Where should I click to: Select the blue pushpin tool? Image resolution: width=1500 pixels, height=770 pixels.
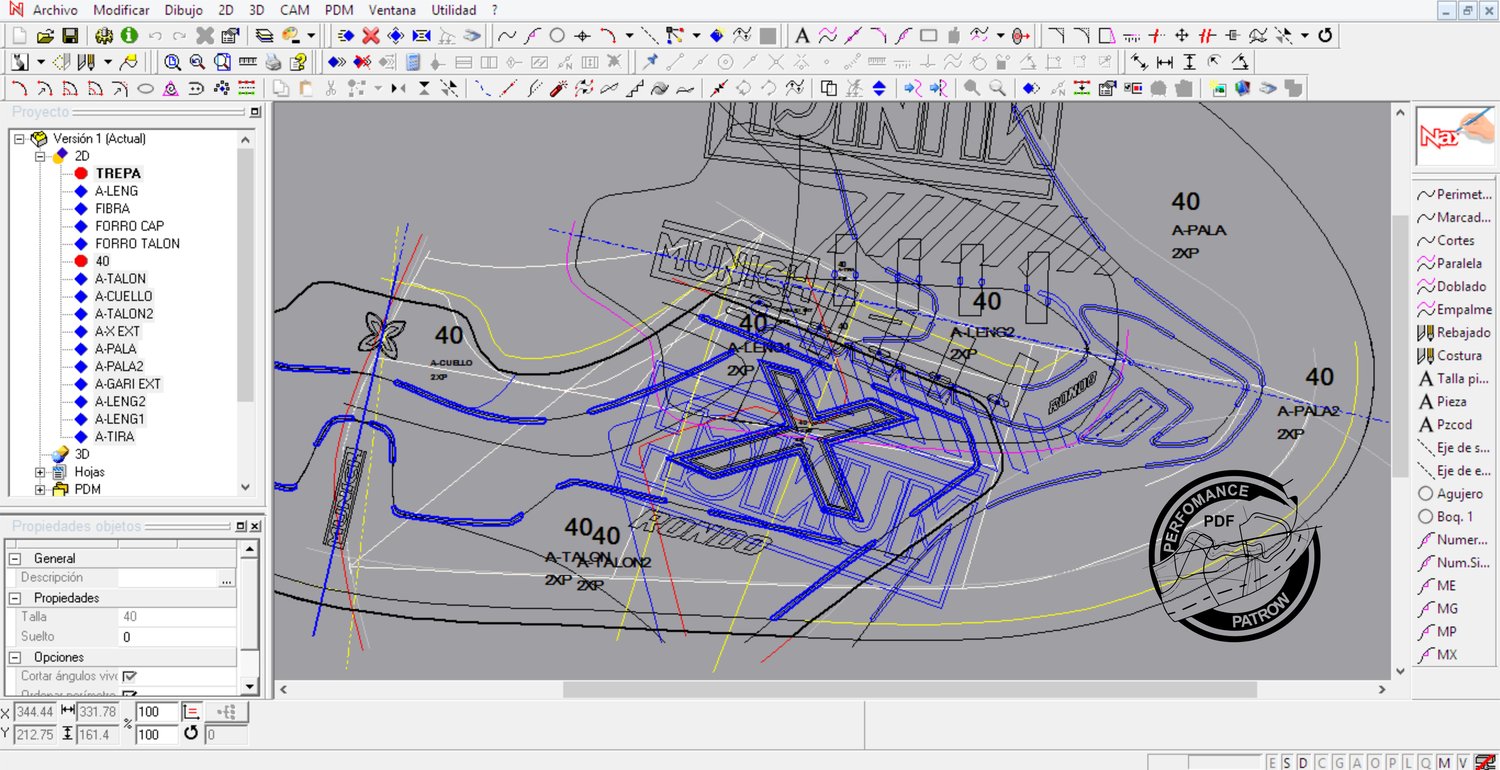pyautogui.click(x=651, y=62)
